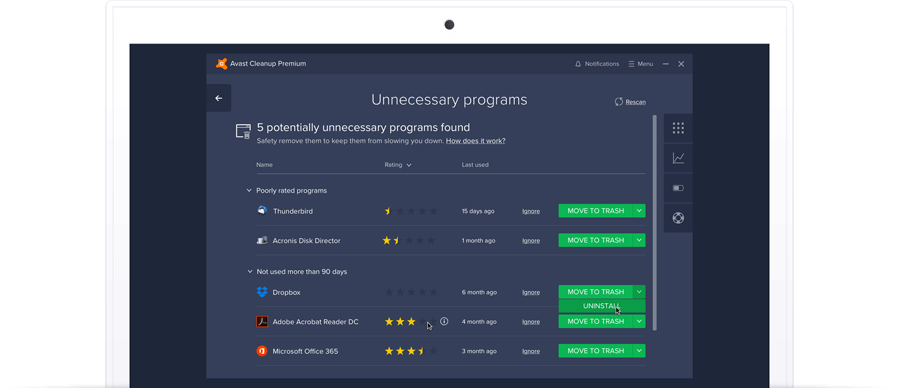Sort by Name column header
This screenshot has width=898, height=388.
click(264, 165)
